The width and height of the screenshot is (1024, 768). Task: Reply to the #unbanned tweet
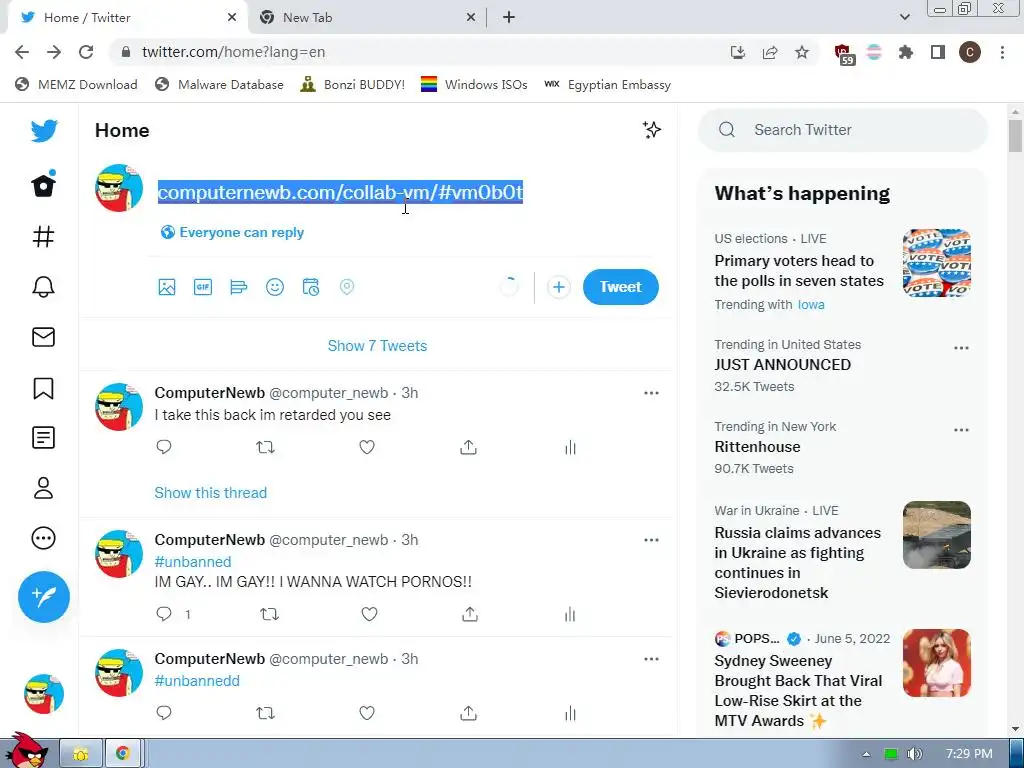click(x=164, y=614)
